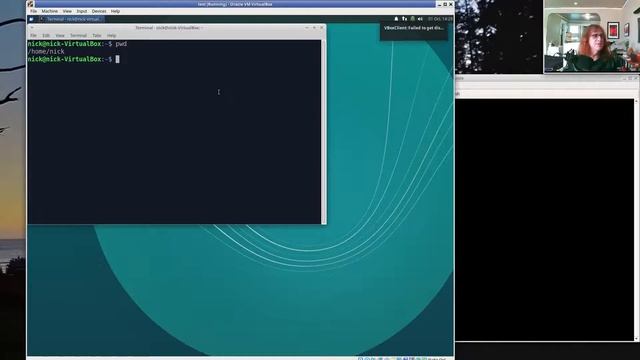Click the guest panel clock

[x=440, y=19]
